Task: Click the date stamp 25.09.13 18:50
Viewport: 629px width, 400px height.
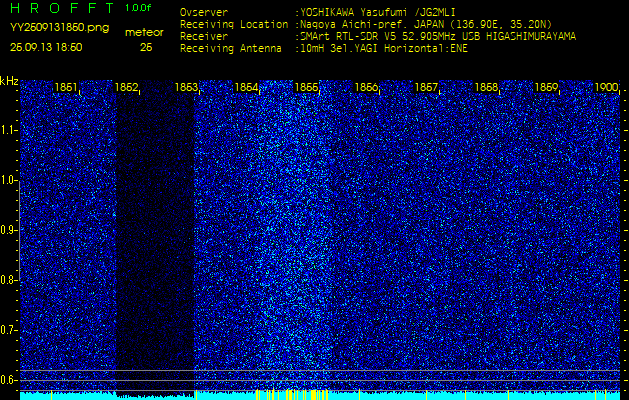Action: (x=46, y=47)
